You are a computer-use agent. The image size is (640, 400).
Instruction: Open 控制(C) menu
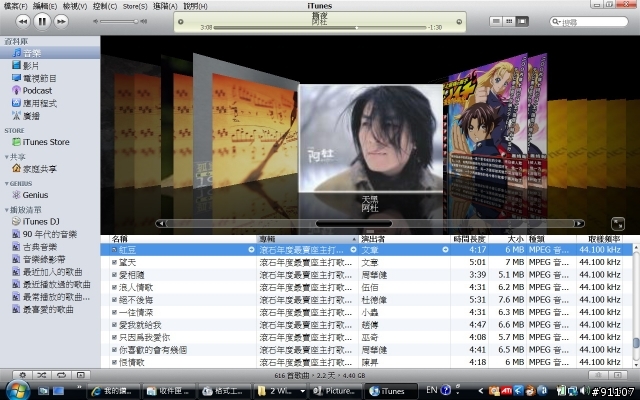105,6
